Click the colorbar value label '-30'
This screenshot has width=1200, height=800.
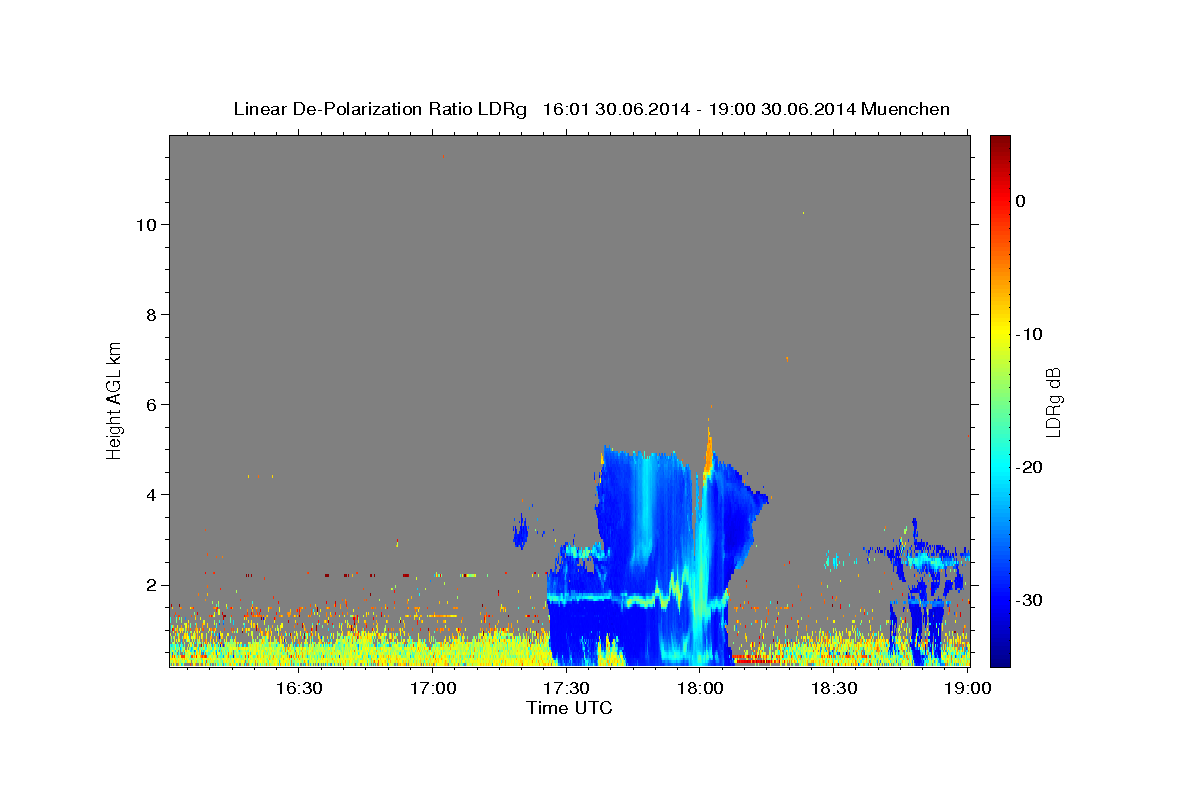click(1029, 600)
